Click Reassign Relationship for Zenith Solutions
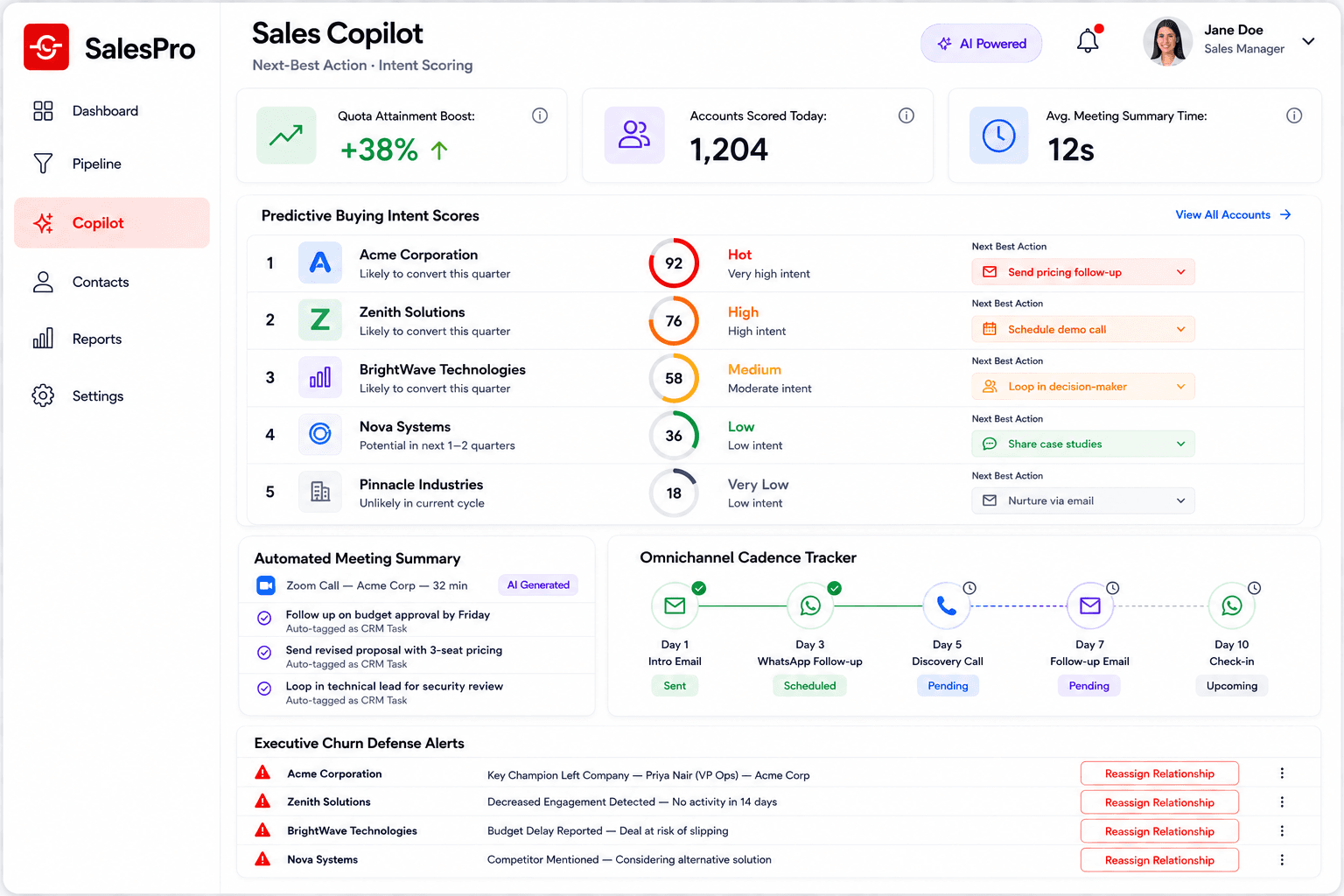 [1159, 802]
